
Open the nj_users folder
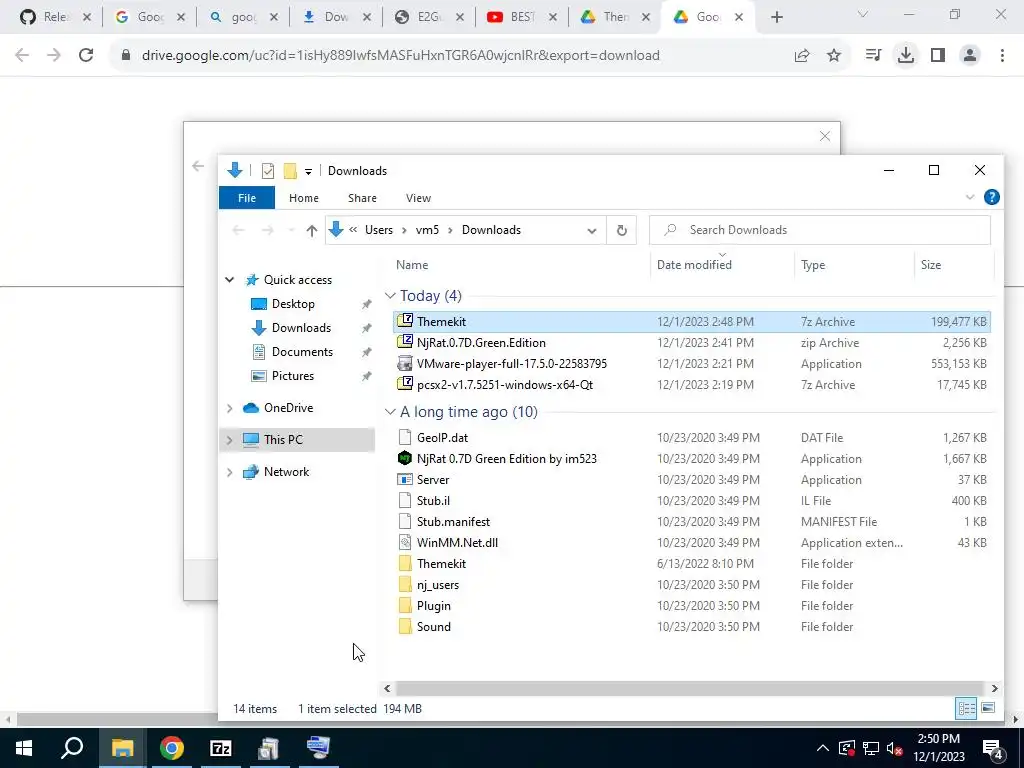pos(692,584)
